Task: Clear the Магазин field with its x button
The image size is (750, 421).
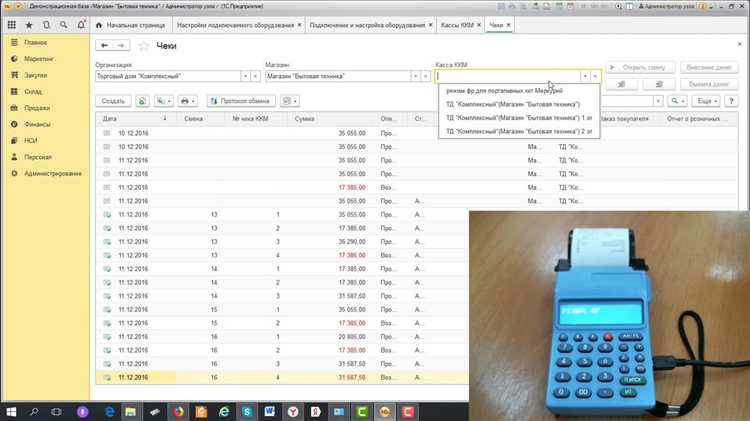Action: coord(425,76)
